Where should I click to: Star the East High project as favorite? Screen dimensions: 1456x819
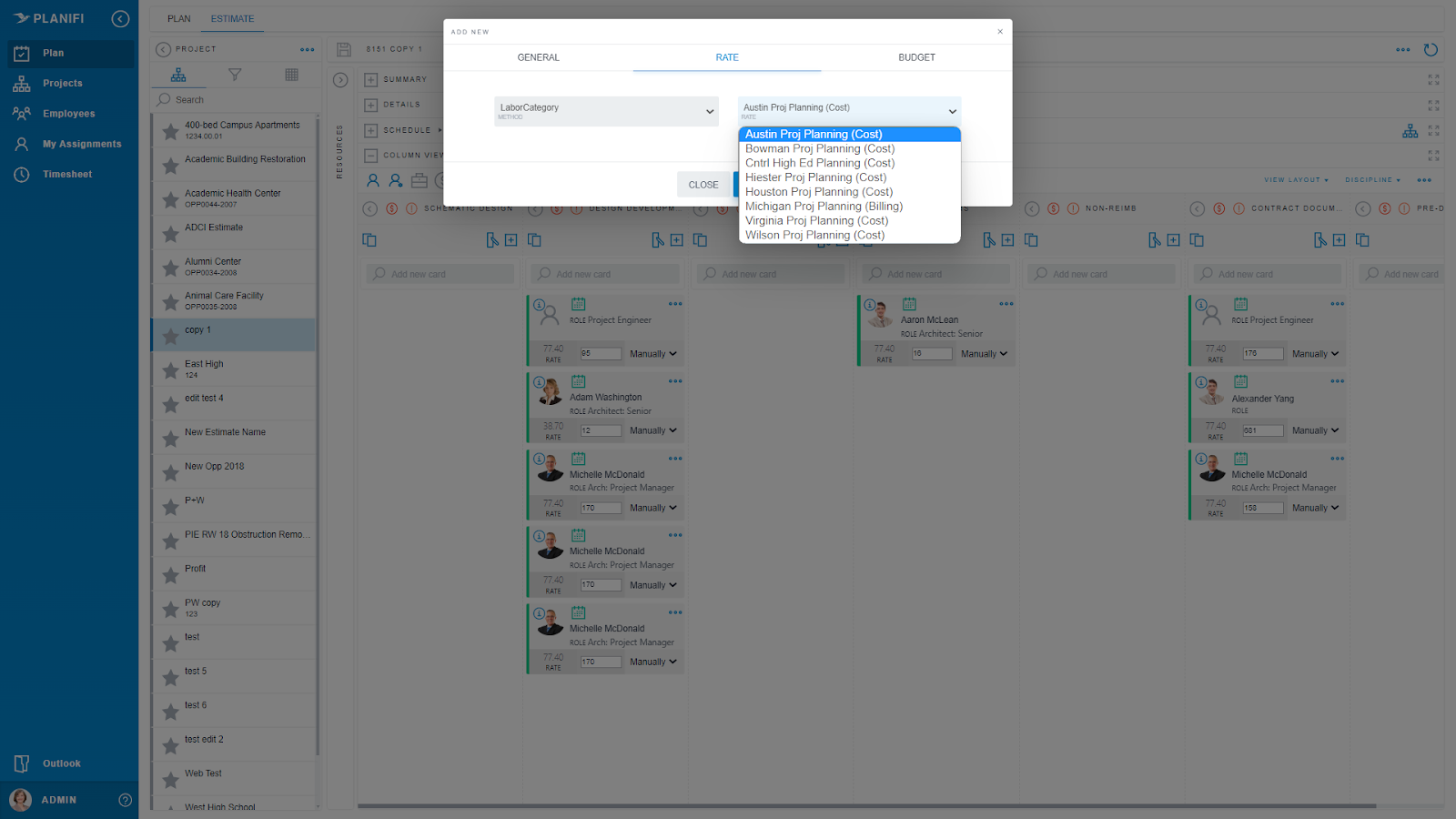170,369
